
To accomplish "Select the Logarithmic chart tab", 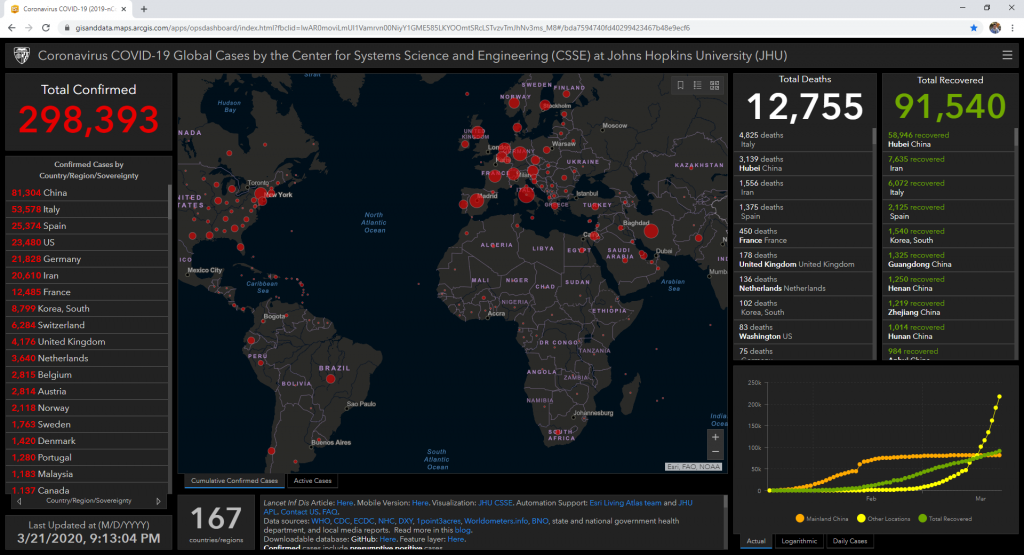I will pos(799,541).
